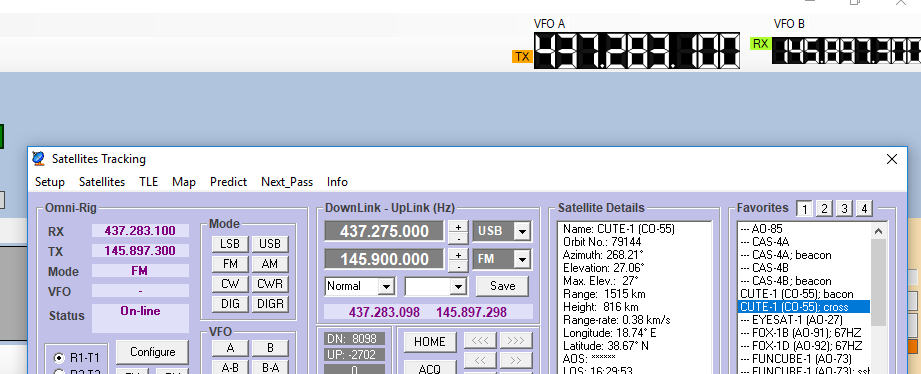This screenshot has width=921, height=374.
Task: Click the Satellites Tracking window globe icon
Action: coord(39,159)
